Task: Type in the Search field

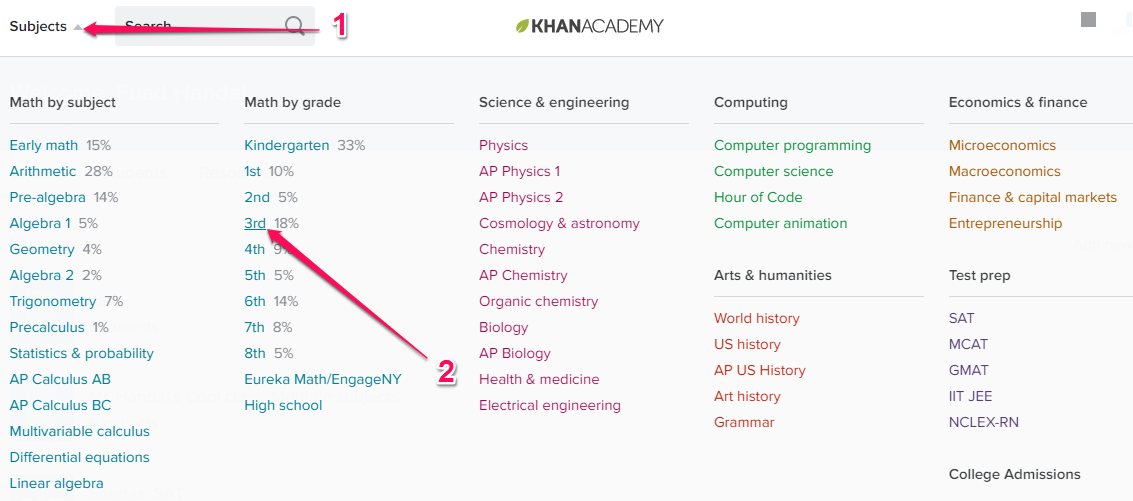Action: tap(200, 26)
